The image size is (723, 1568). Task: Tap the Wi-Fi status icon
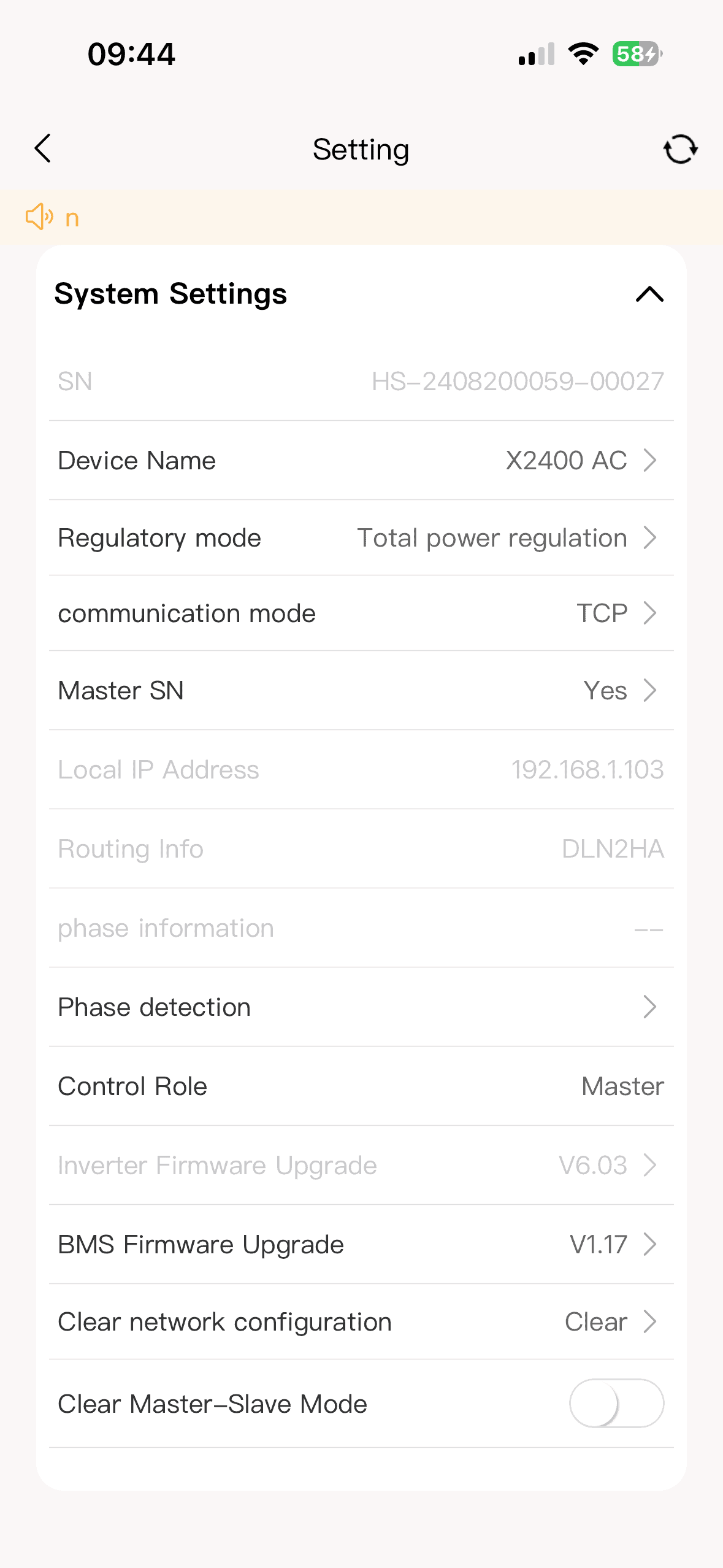pos(583,54)
